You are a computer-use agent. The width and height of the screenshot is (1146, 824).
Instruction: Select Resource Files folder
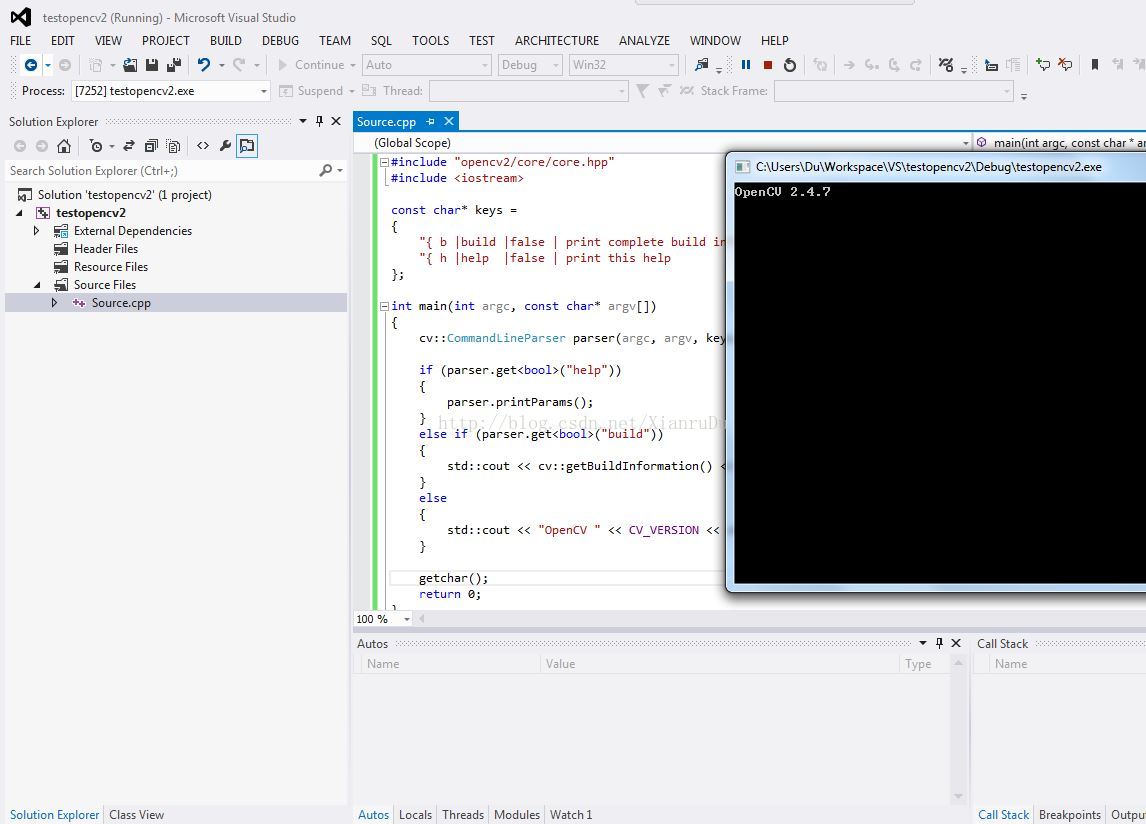pos(111,267)
